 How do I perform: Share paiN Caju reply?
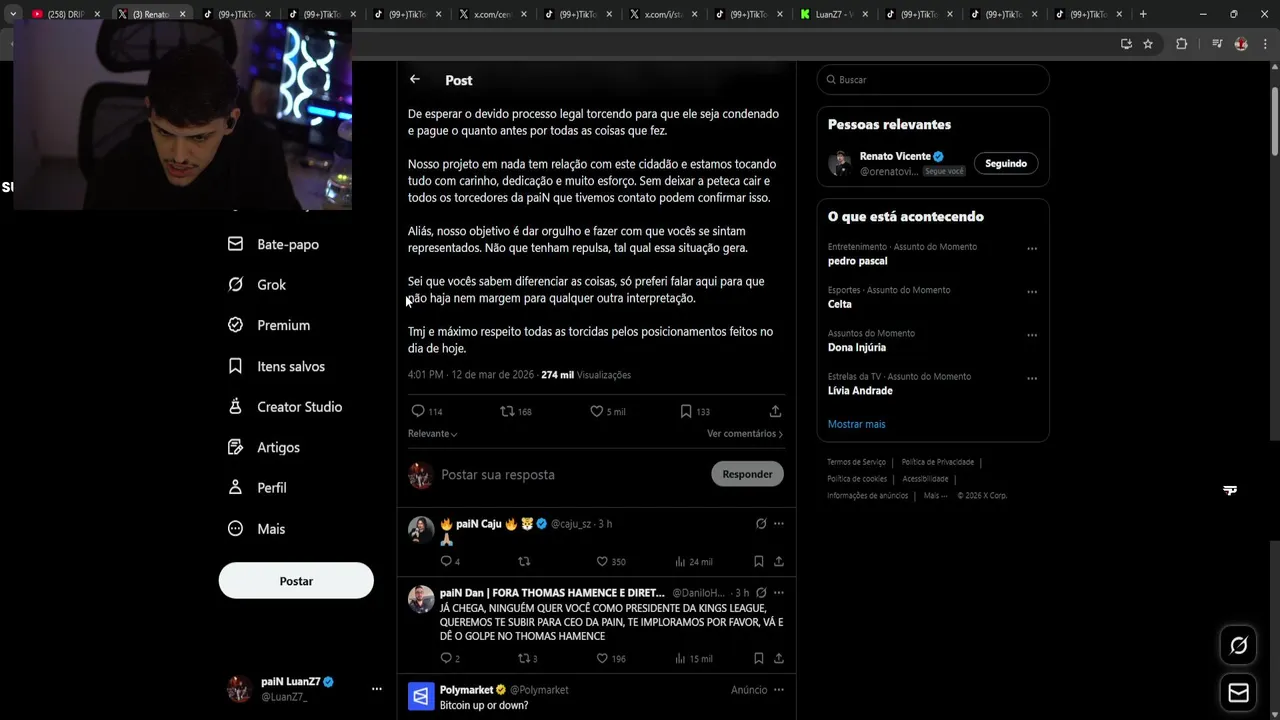tap(779, 561)
